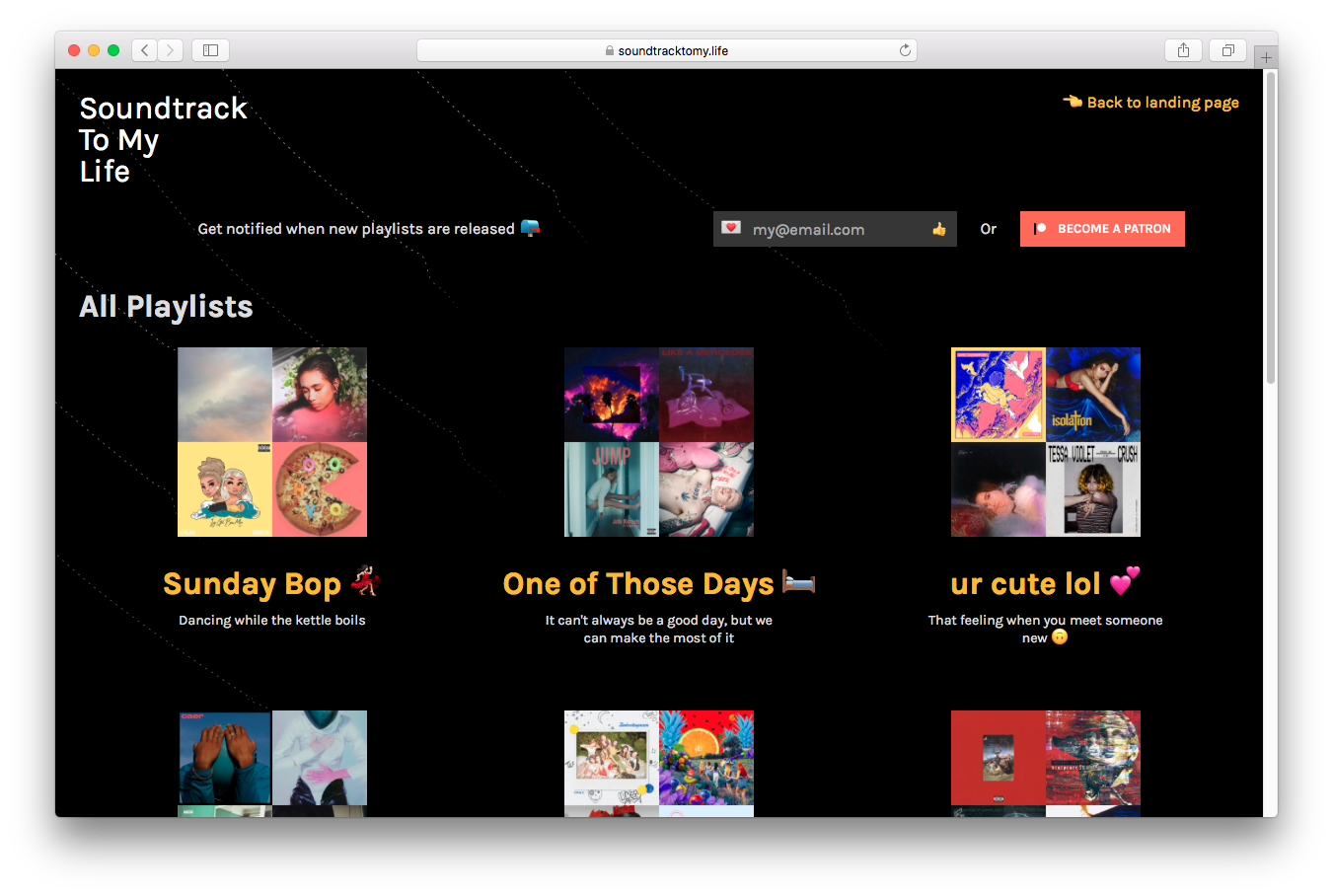Screen dimensions: 1333x896
Task: Click the One of Those Days cover thumbnail
Action: tap(658, 441)
